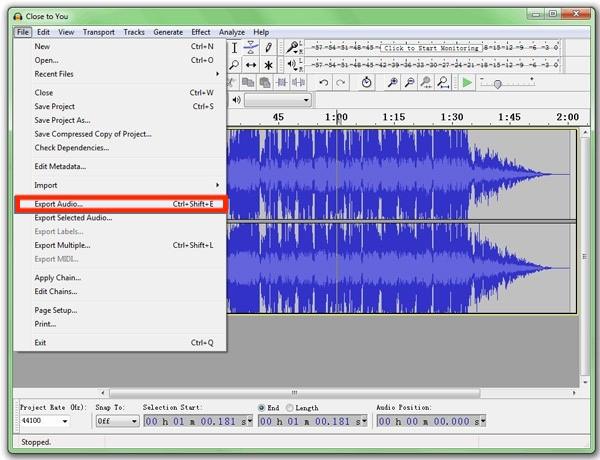This screenshot has height=460, width=600.
Task: Open the output device dropdown
Action: (278, 100)
